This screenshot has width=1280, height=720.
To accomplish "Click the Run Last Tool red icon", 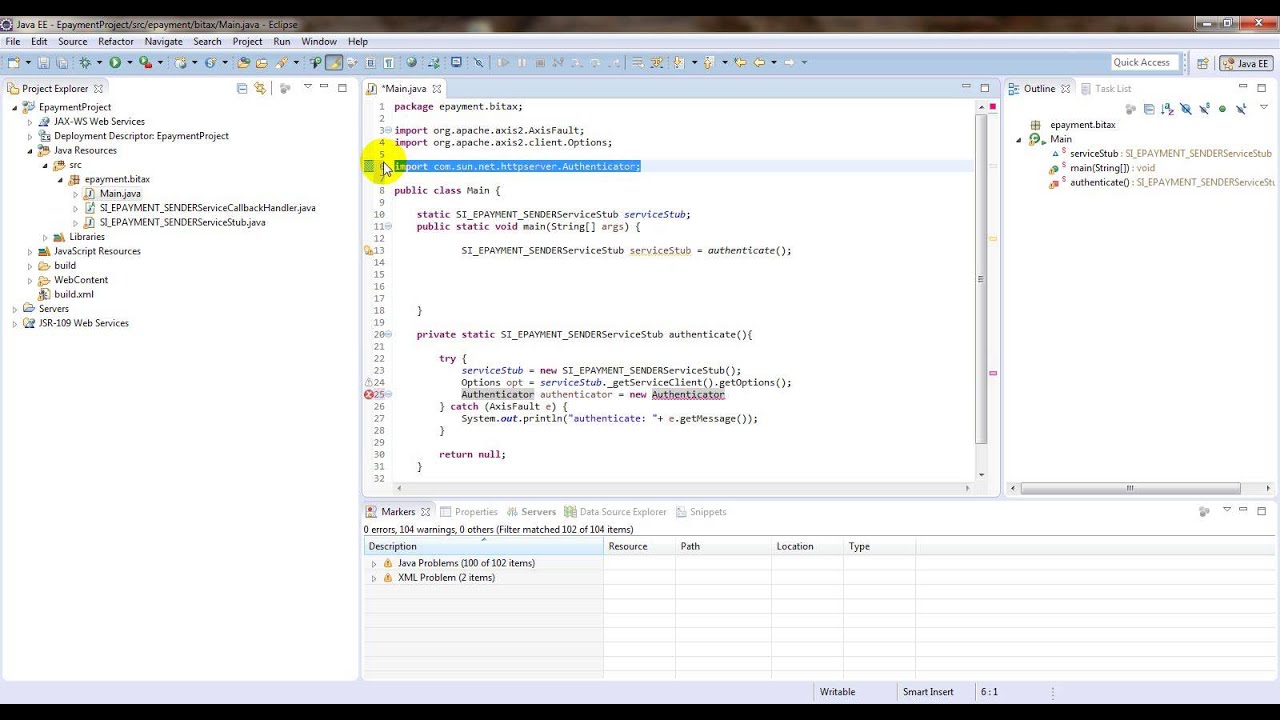I will point(145,62).
